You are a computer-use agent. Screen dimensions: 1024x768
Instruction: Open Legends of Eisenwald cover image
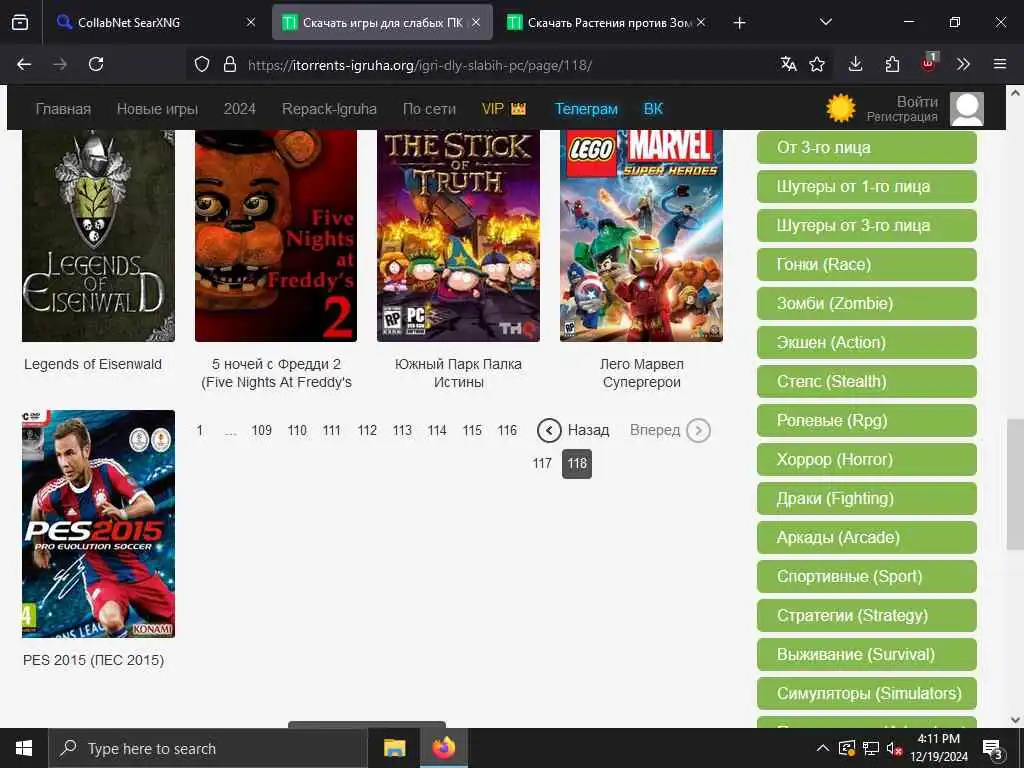99,235
